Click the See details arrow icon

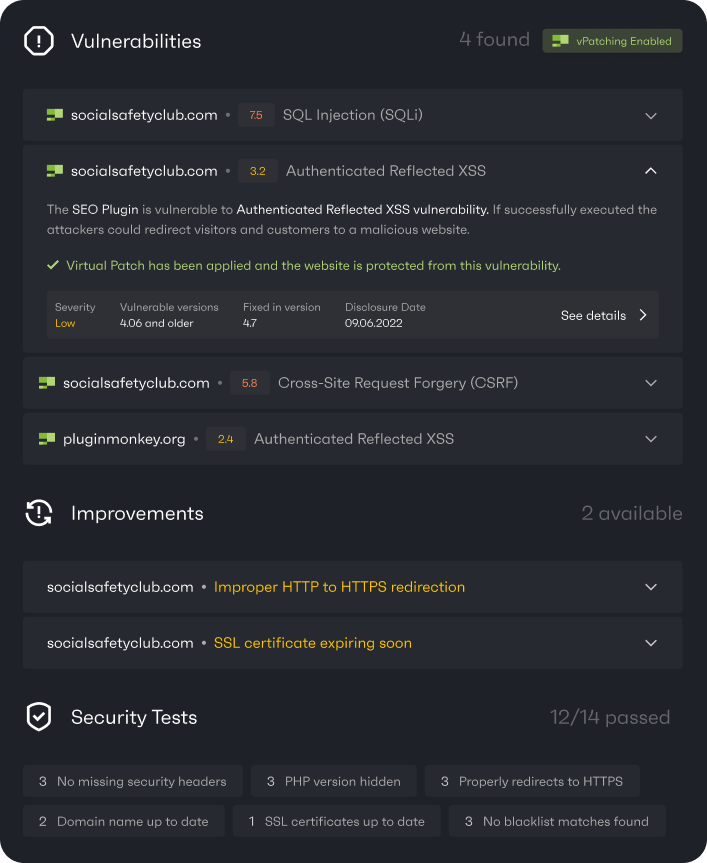[x=643, y=315]
